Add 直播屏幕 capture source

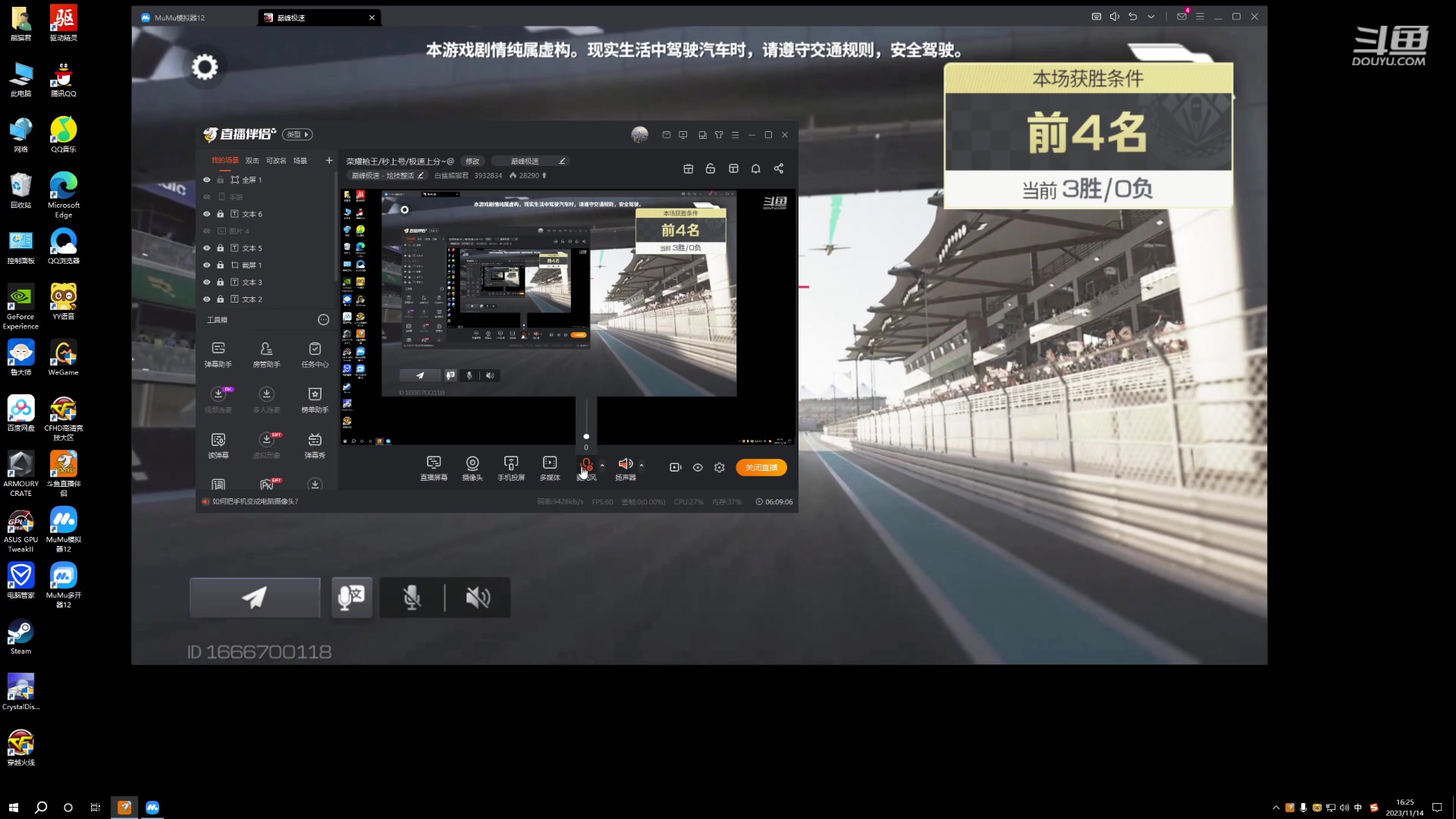click(434, 468)
